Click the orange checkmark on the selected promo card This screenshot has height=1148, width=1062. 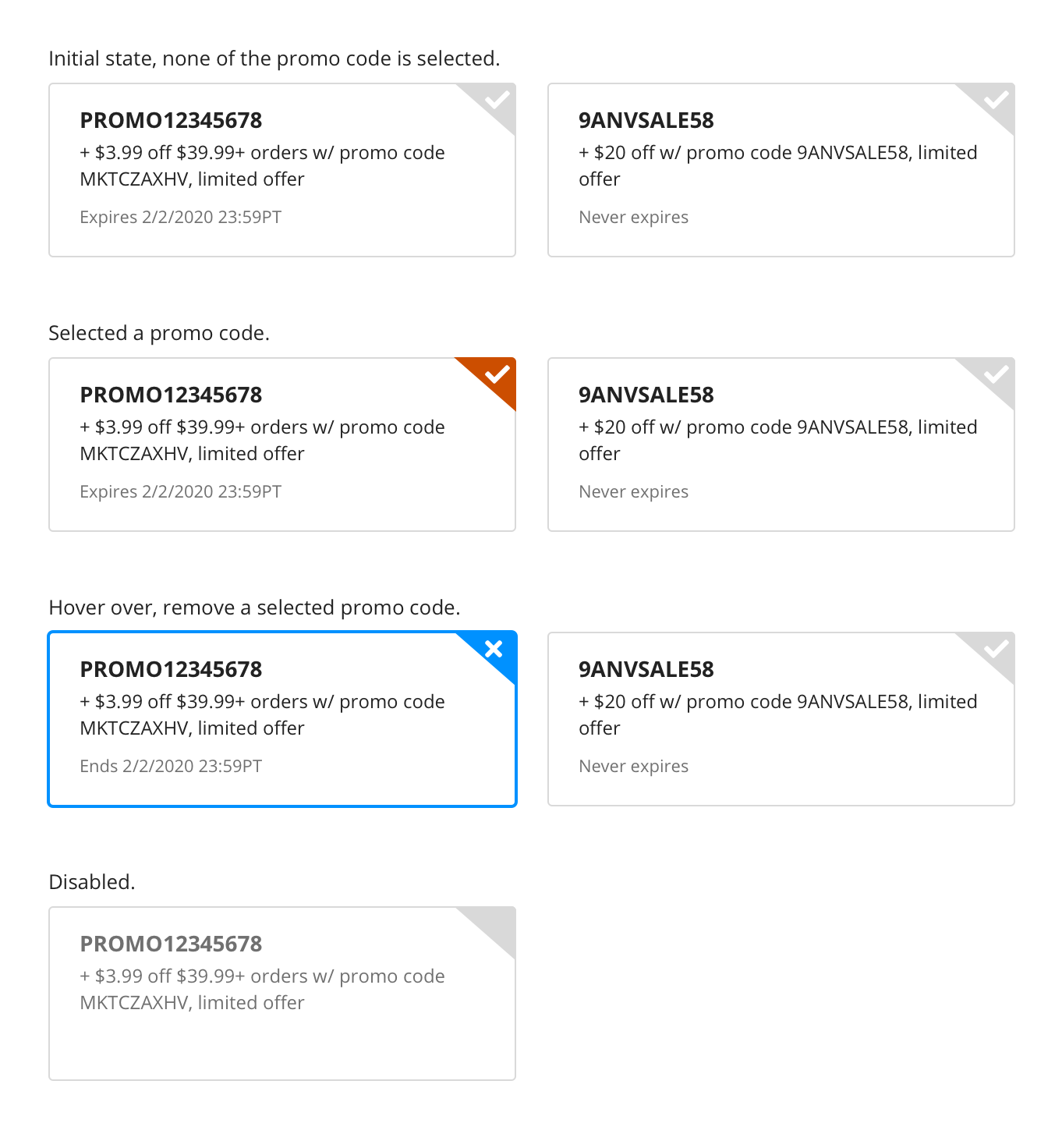497,375
